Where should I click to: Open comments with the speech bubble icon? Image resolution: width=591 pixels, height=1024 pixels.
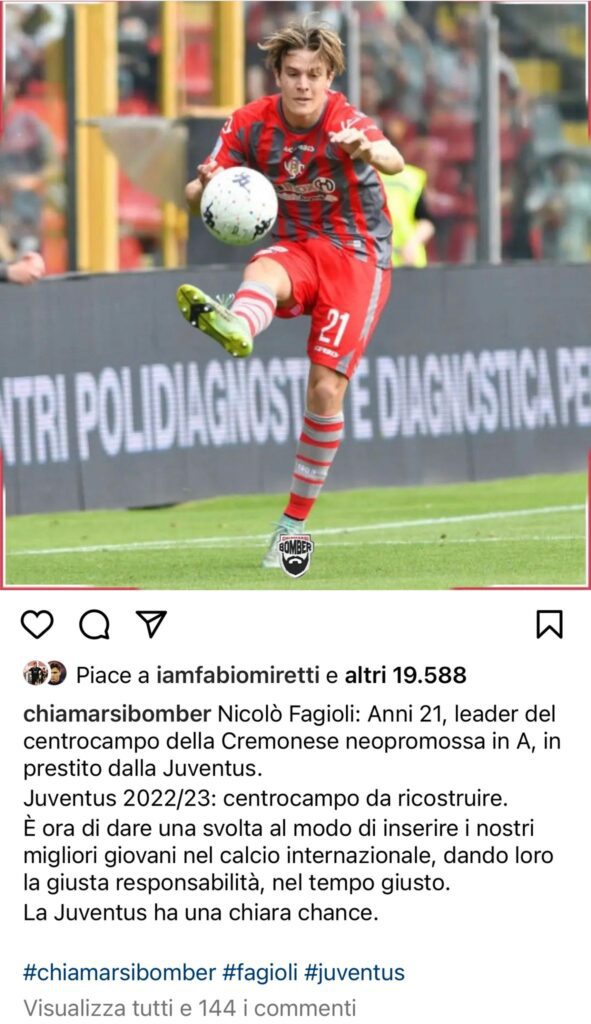(x=94, y=624)
